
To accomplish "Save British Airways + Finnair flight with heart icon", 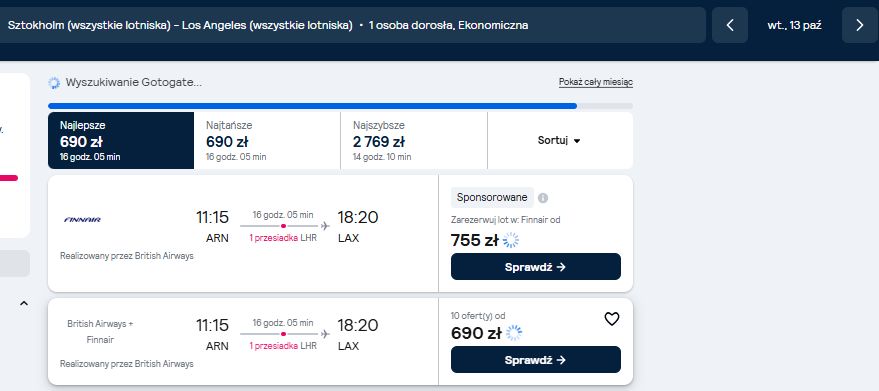I will pos(612,319).
